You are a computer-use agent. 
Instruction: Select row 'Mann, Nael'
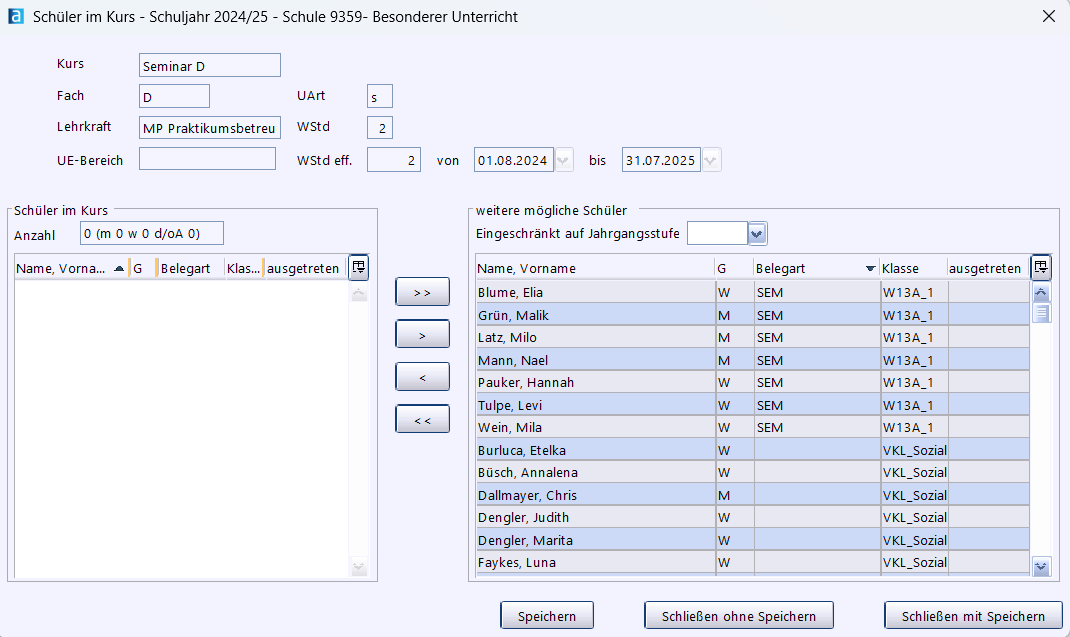tap(752, 360)
